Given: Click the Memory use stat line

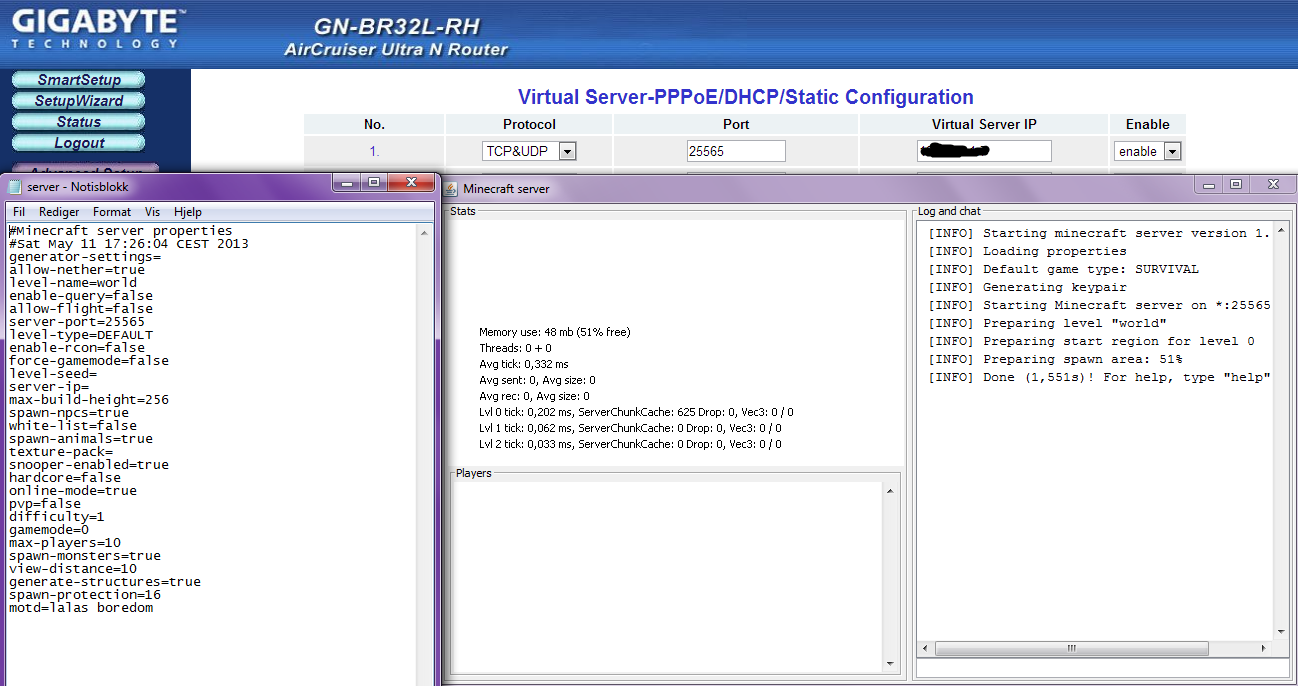Looking at the screenshot, I should (x=555, y=332).
